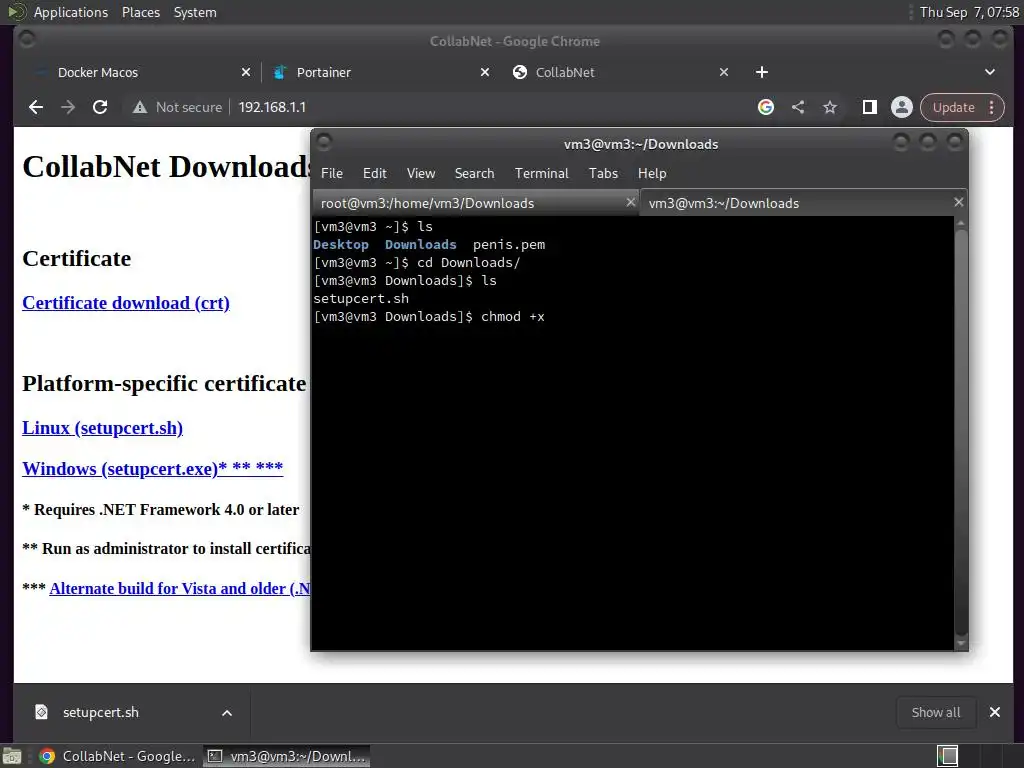Open a new Chrome tab
1024x768 pixels.
tap(762, 72)
